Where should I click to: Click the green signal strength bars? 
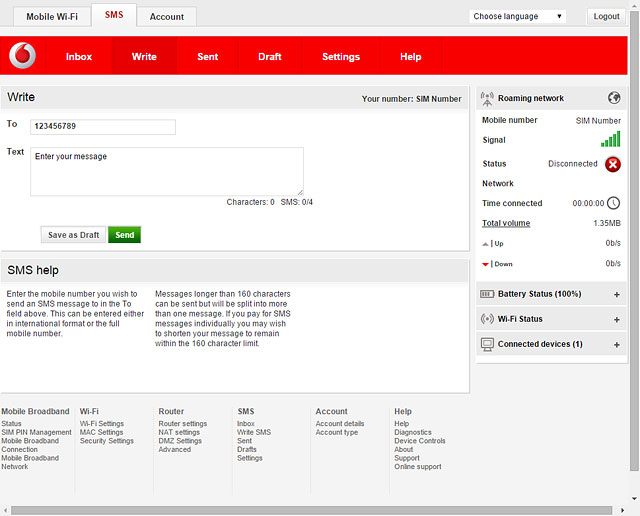[610, 140]
